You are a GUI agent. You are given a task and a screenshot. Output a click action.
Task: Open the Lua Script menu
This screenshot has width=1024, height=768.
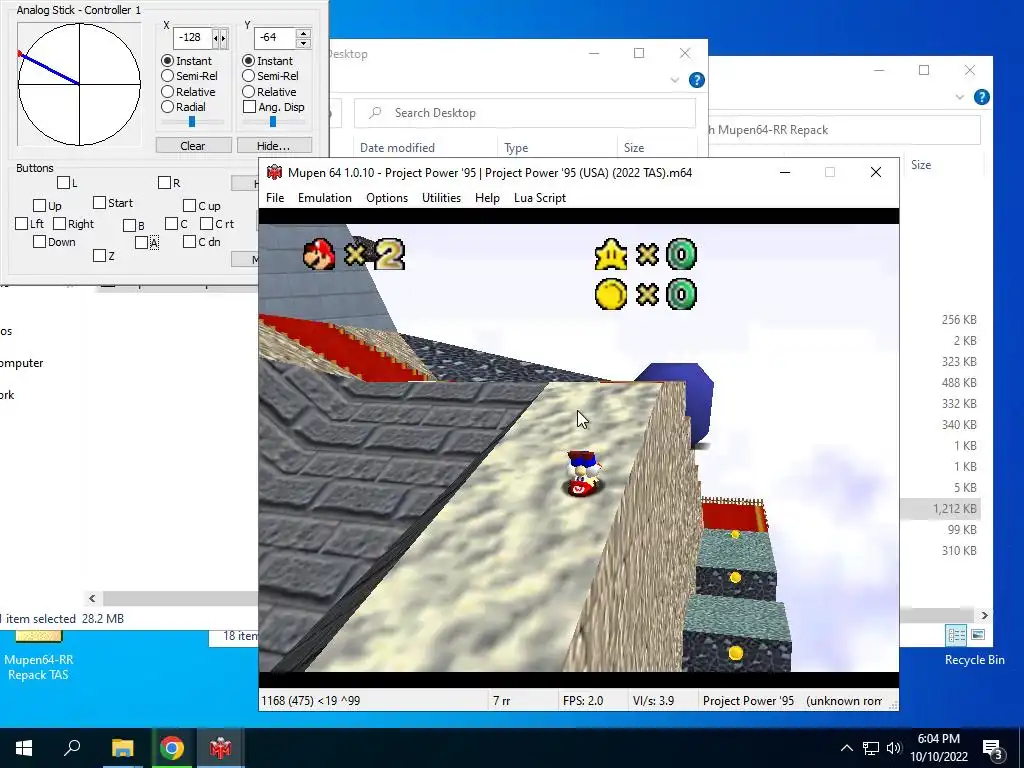[539, 198]
